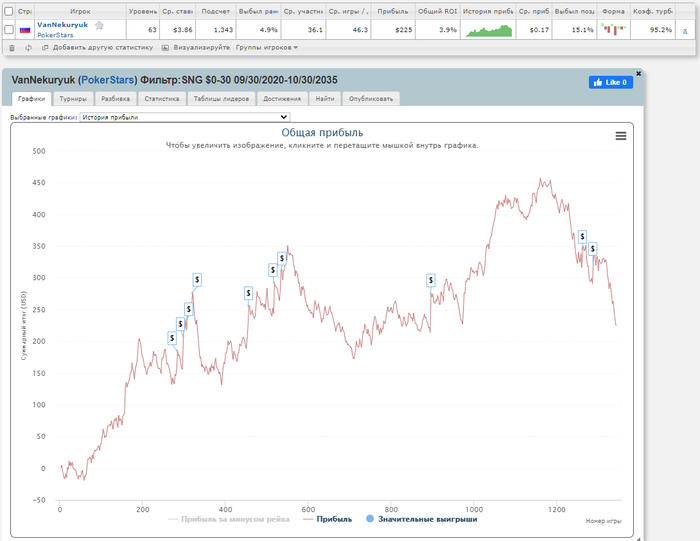Screen dimensions: 700x541
Task: Click the Russian flag icon in player row
Action: pos(25,30)
